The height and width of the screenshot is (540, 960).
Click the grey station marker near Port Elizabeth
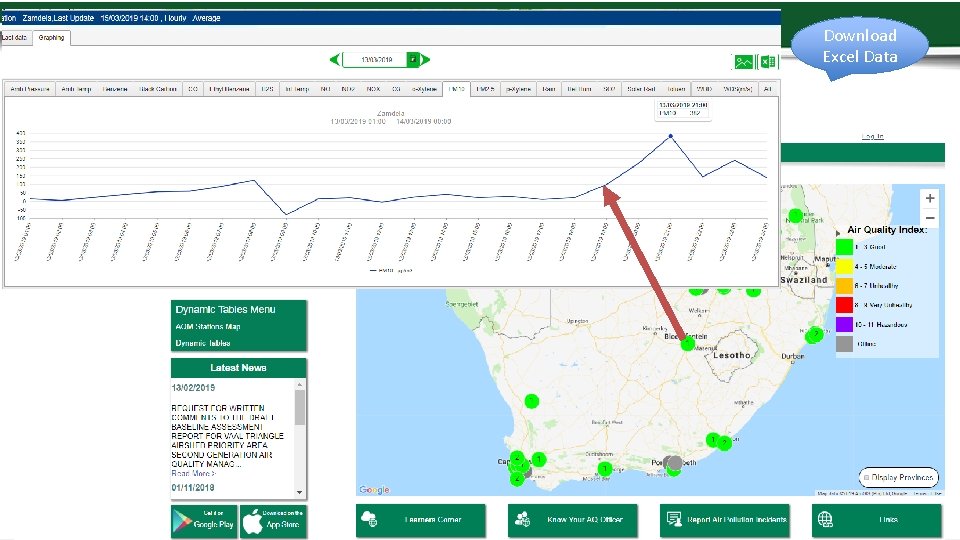click(x=673, y=463)
